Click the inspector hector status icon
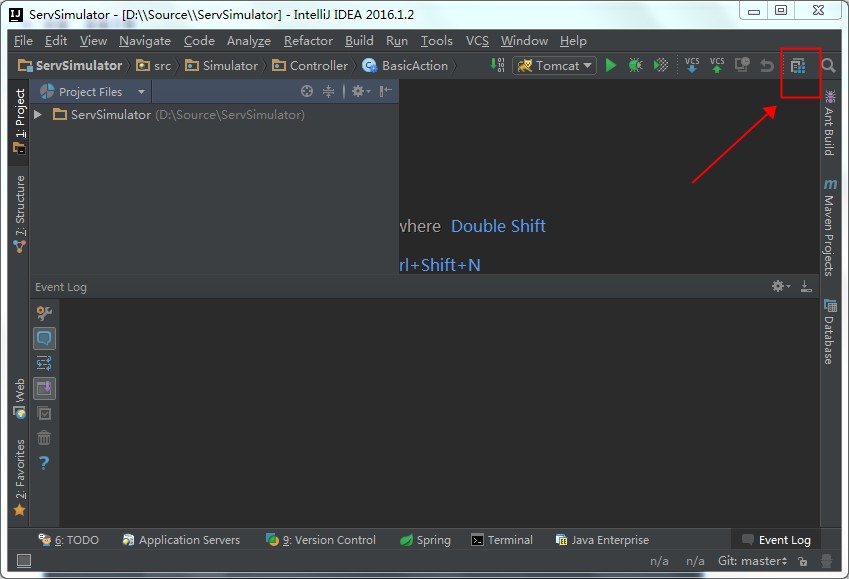Image resolution: width=849 pixels, height=579 pixels. pos(826,561)
